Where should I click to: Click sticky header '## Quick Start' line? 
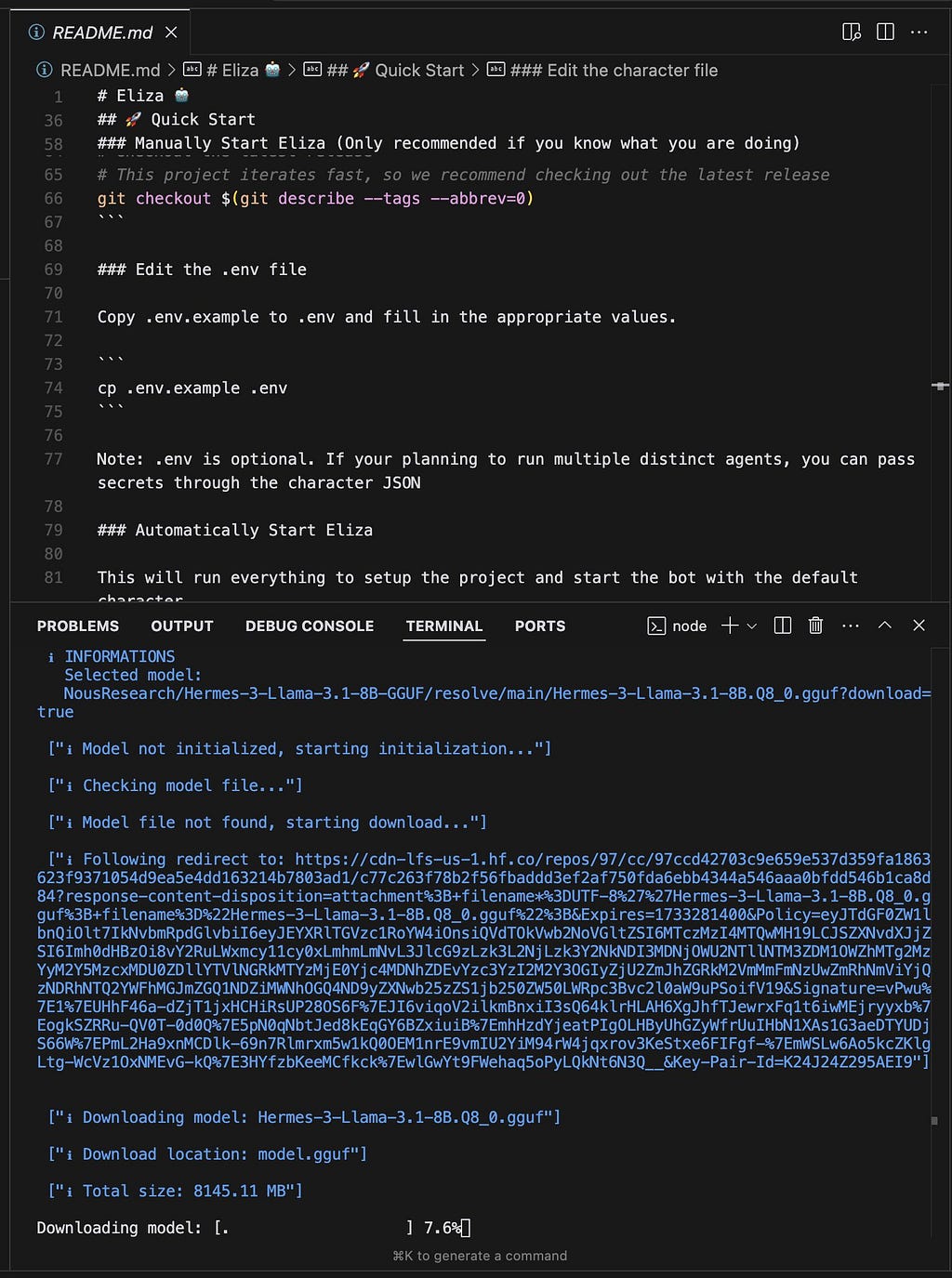coord(176,120)
